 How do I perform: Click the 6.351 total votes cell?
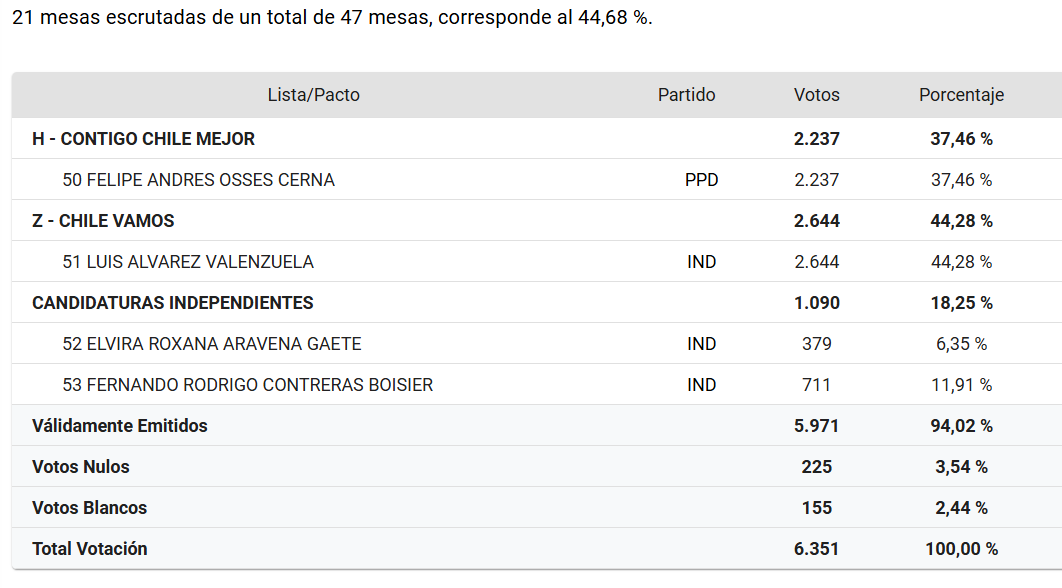816,549
